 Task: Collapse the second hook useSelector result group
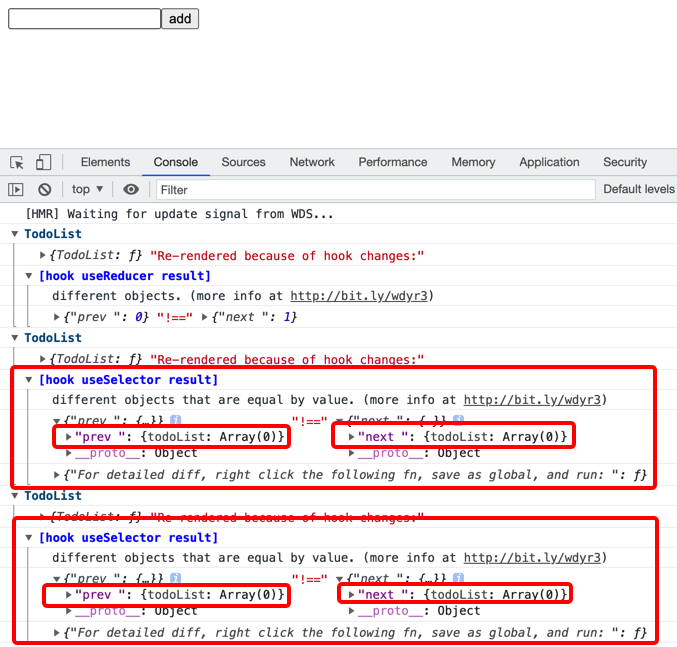(28, 538)
